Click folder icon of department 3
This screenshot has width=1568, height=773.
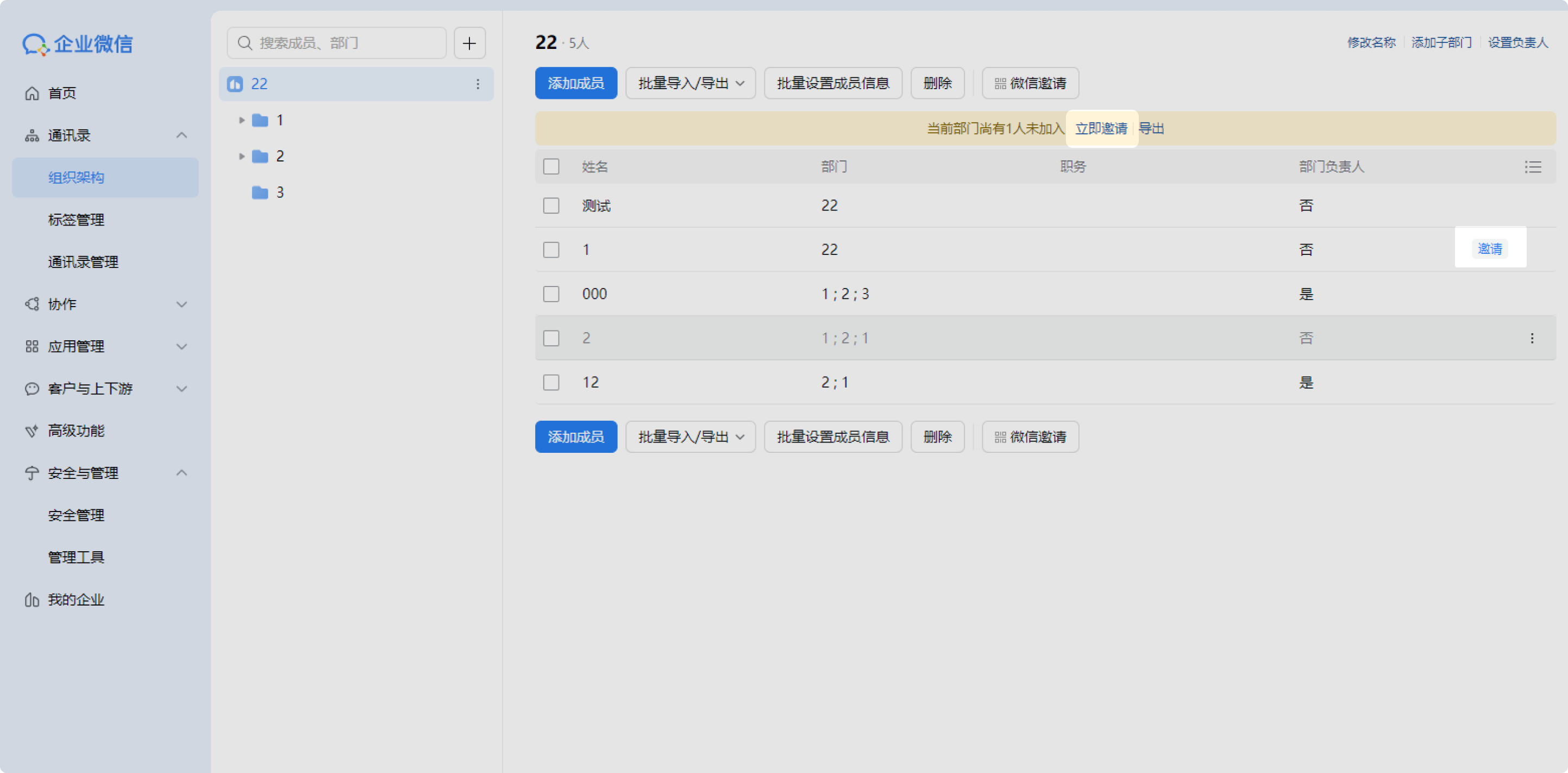[260, 192]
